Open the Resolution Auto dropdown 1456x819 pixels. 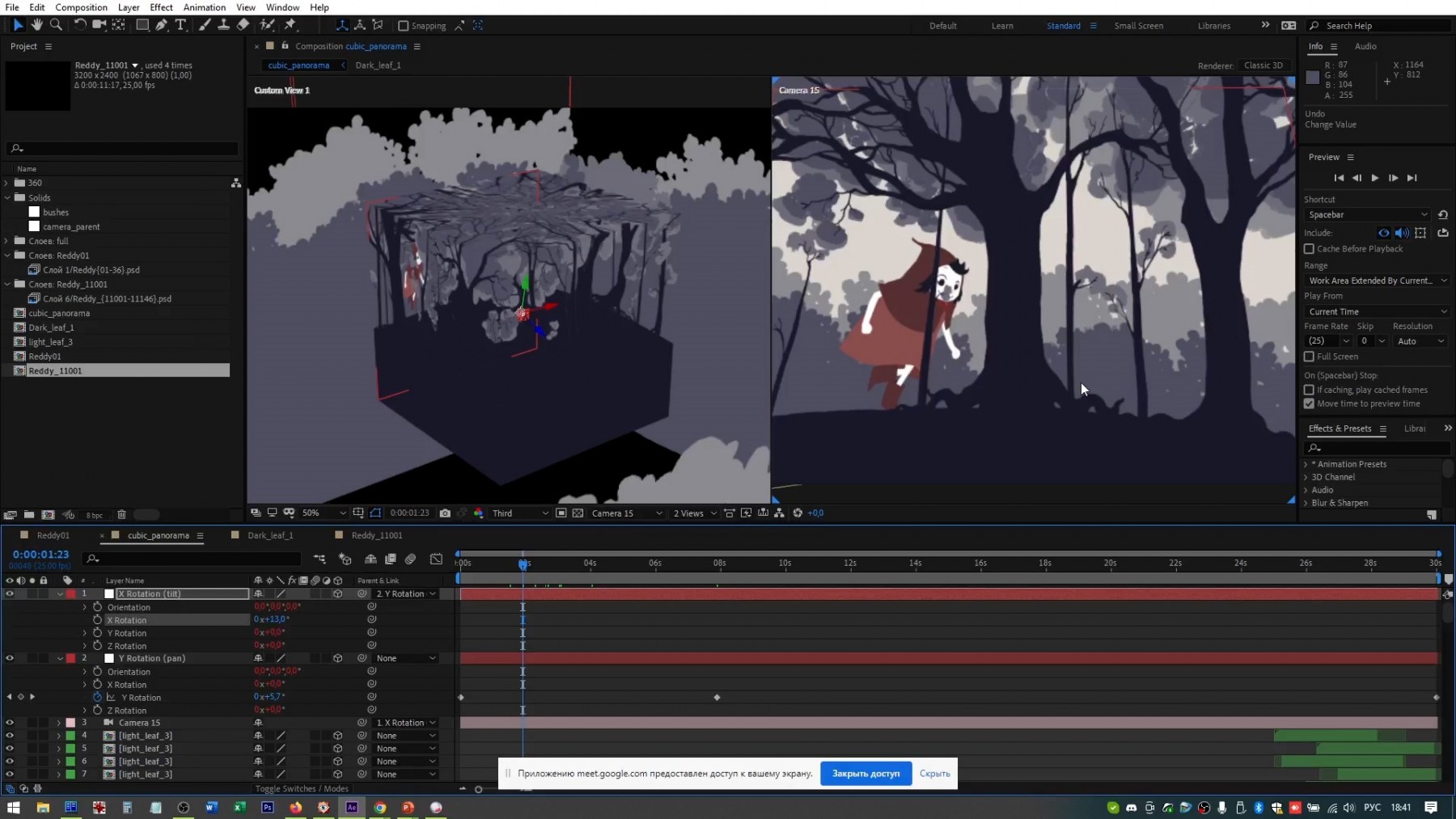[x=1420, y=341]
